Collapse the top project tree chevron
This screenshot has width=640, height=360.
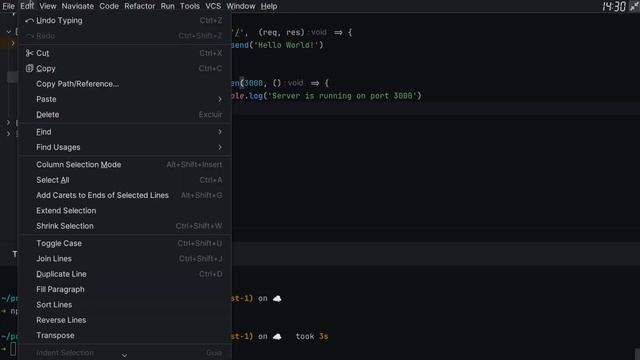coord(9,31)
